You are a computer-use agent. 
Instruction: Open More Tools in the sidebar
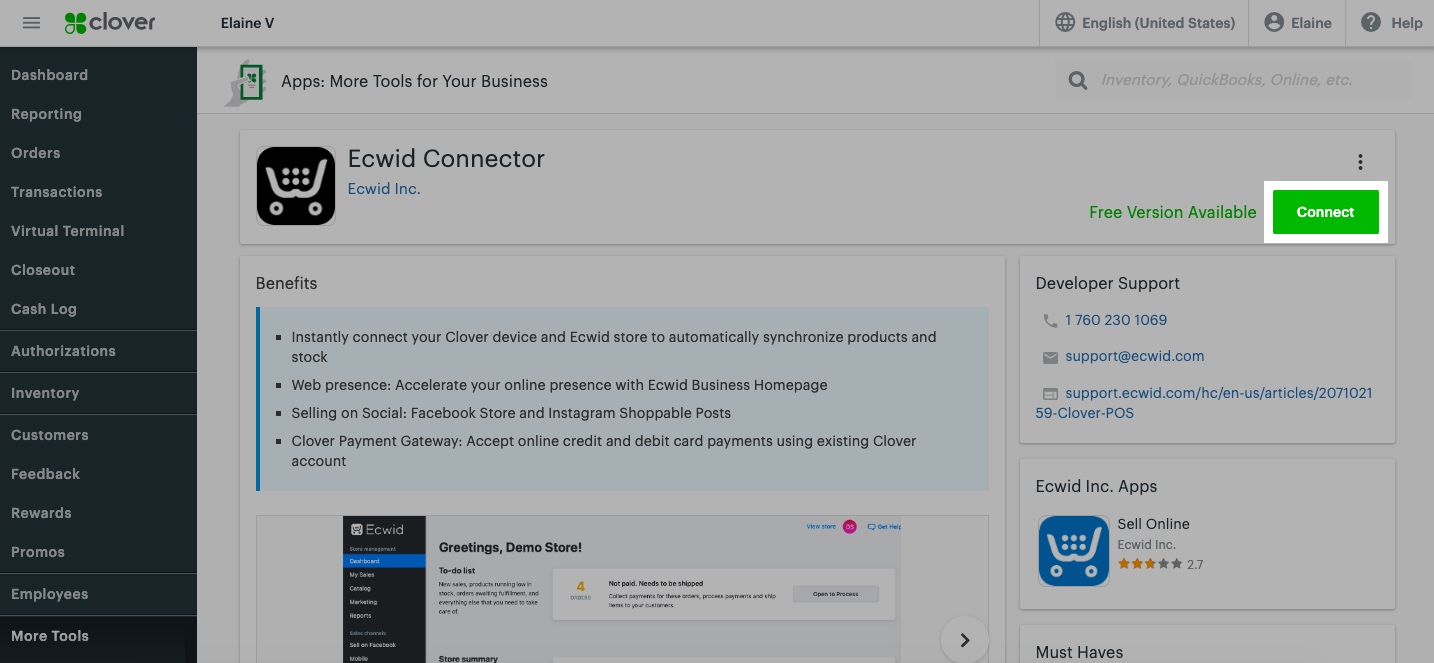coord(49,636)
